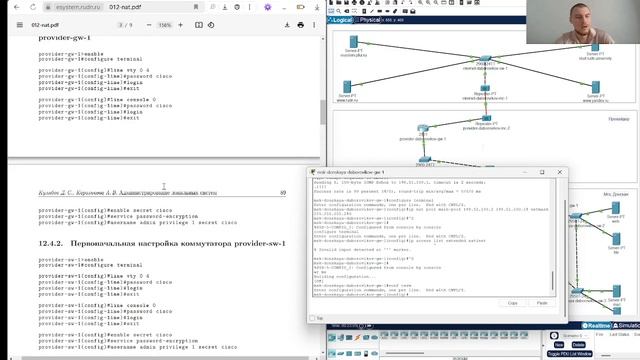Image resolution: width=640 pixels, height=360 pixels.
Task: Open the PDF viewer sidebar menu
Action: 20,25
